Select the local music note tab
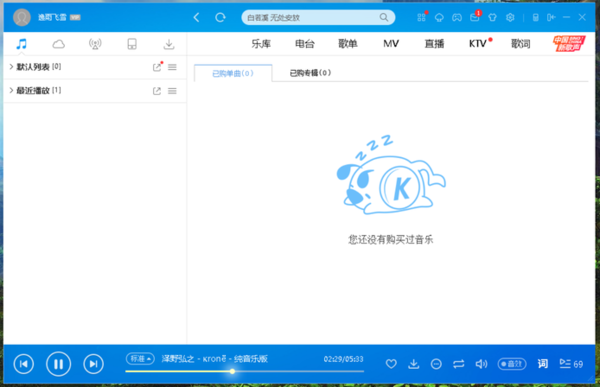The image size is (600, 387). tap(21, 44)
